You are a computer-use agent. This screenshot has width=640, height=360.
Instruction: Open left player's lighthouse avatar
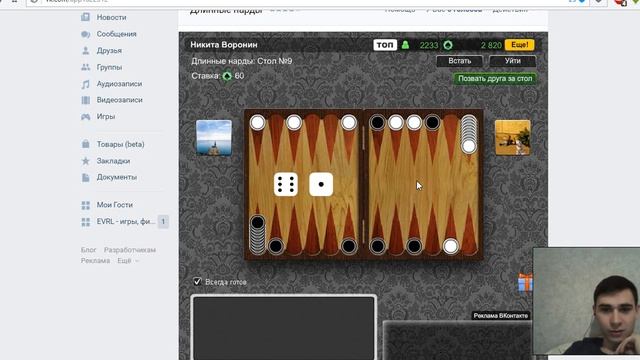(214, 138)
